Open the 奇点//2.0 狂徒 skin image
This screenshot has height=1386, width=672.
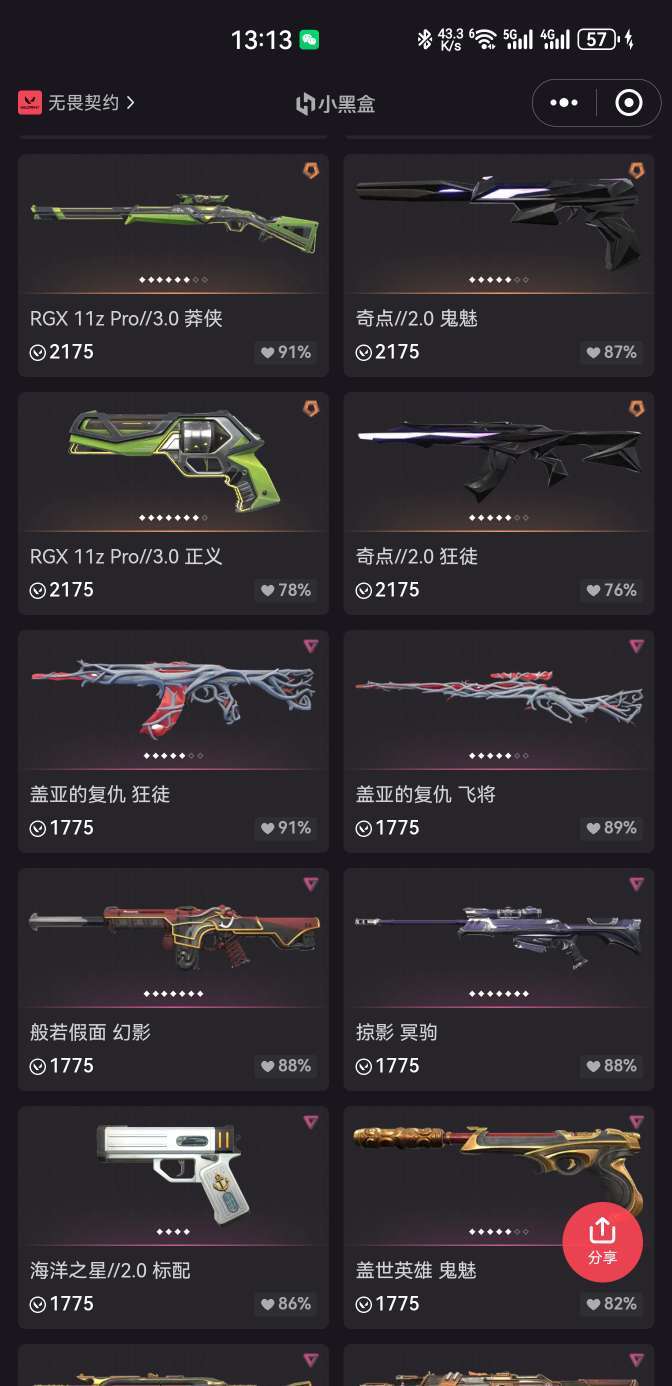click(499, 459)
